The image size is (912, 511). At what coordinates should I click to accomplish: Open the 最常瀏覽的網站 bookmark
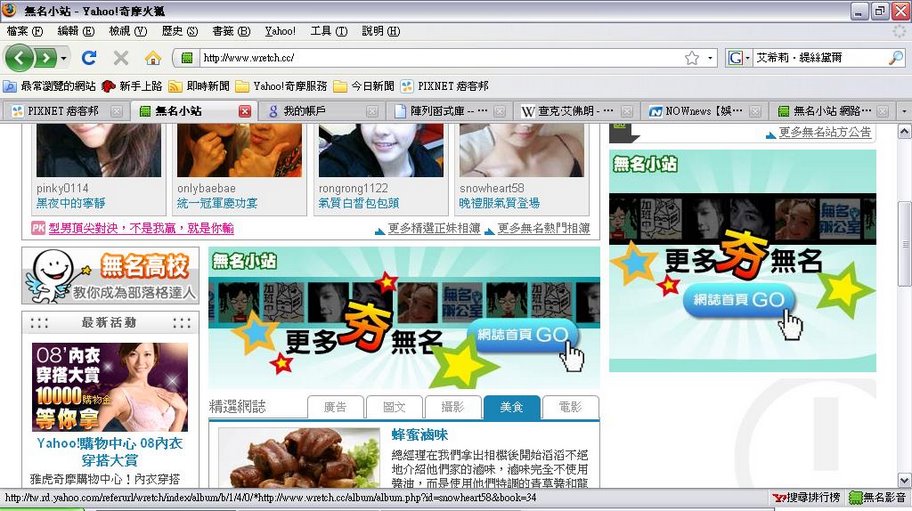pos(49,86)
